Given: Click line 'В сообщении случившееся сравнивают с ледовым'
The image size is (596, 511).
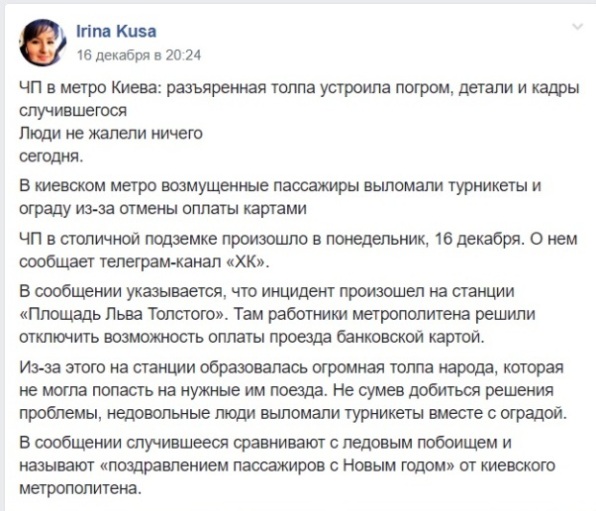Looking at the screenshot, I should pyautogui.click(x=265, y=443).
